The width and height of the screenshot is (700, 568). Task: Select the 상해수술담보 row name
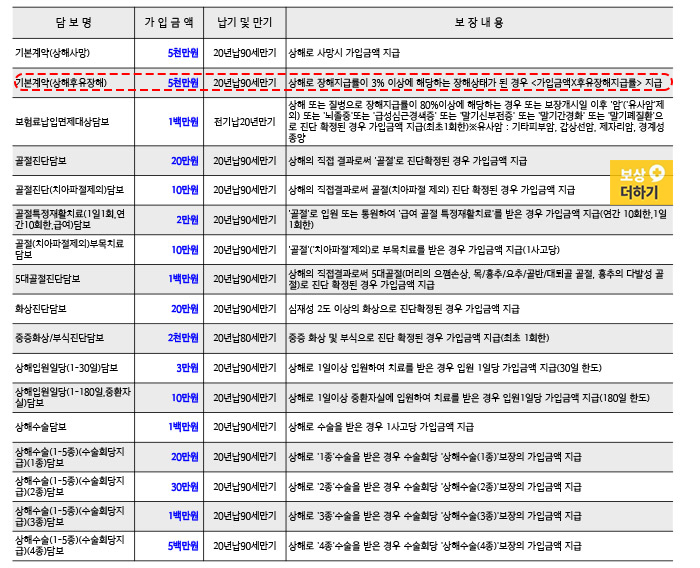(x=44, y=427)
